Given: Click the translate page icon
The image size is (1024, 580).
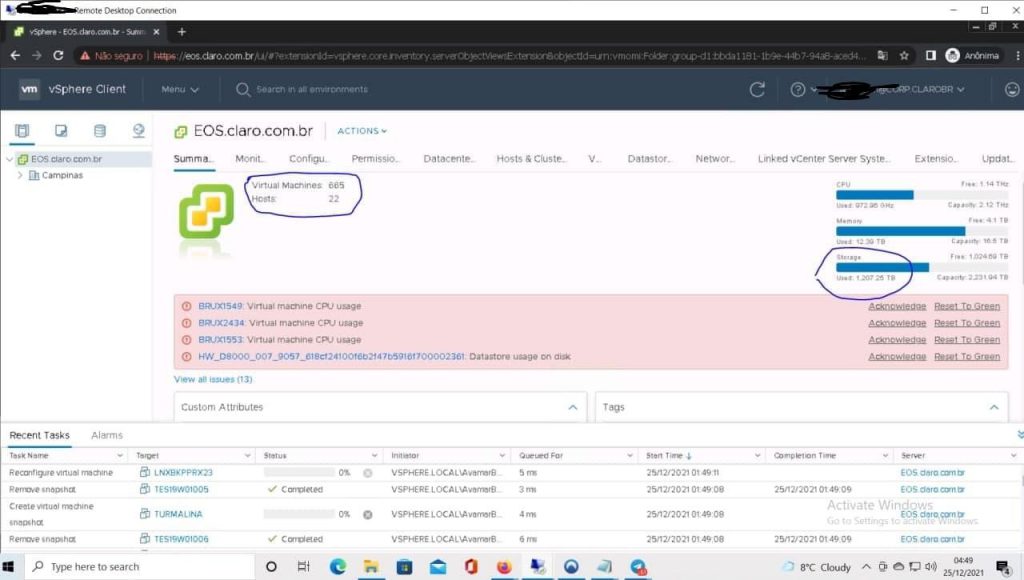Looking at the screenshot, I should [882, 56].
